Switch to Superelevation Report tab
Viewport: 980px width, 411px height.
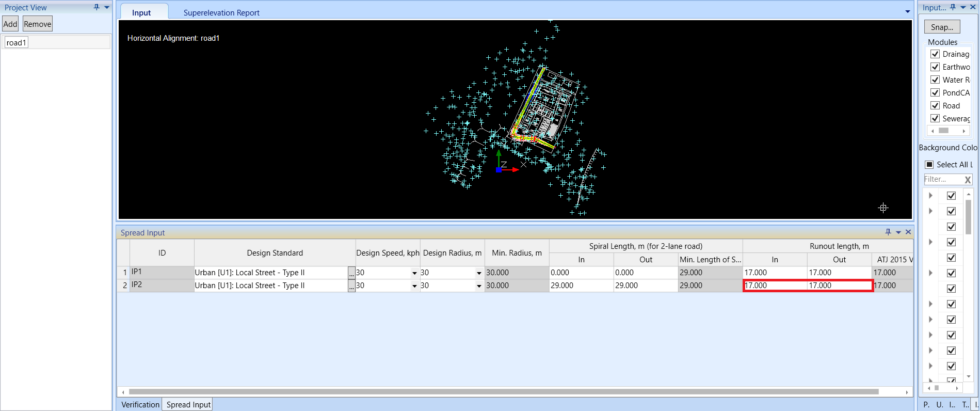(221, 13)
